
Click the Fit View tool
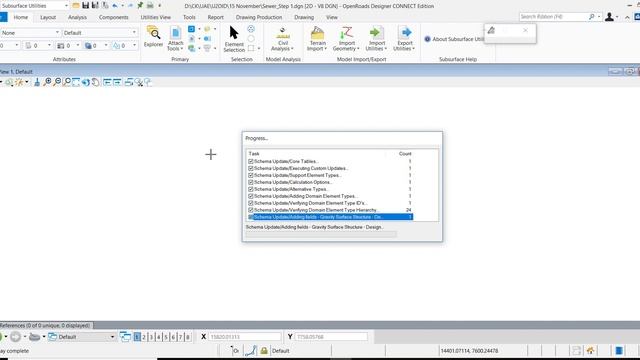76,82
